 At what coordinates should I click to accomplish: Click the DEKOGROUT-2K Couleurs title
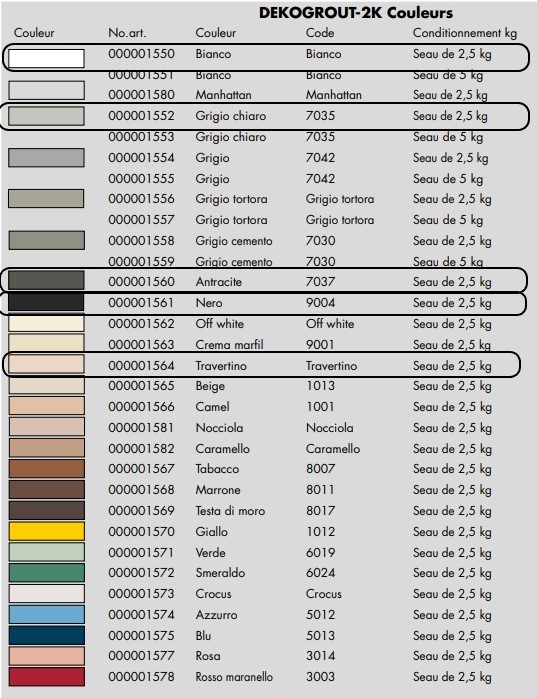coord(356,12)
